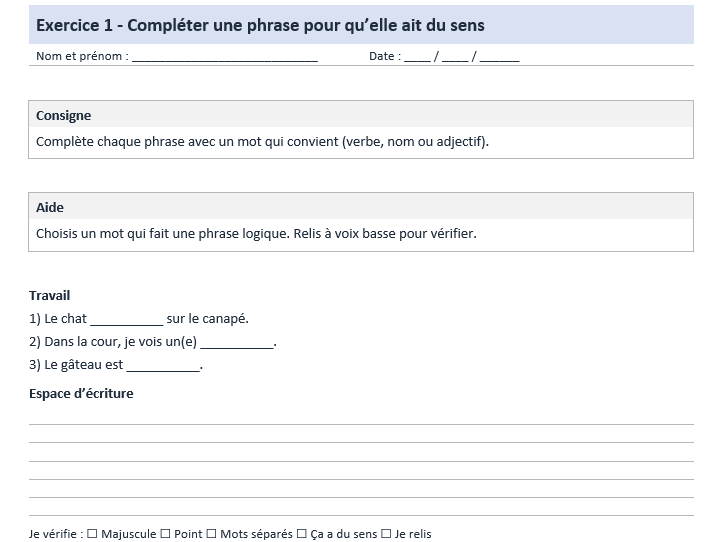Select the "Consigne" section header

coord(64,115)
